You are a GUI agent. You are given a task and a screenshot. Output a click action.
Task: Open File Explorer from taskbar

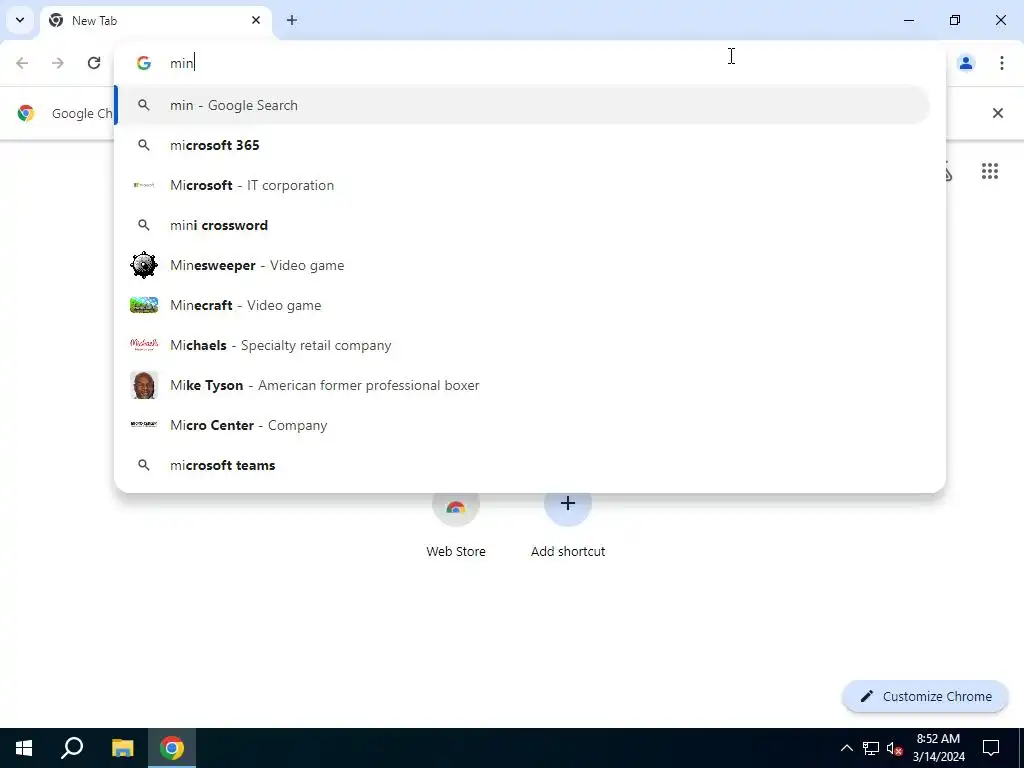(122, 748)
